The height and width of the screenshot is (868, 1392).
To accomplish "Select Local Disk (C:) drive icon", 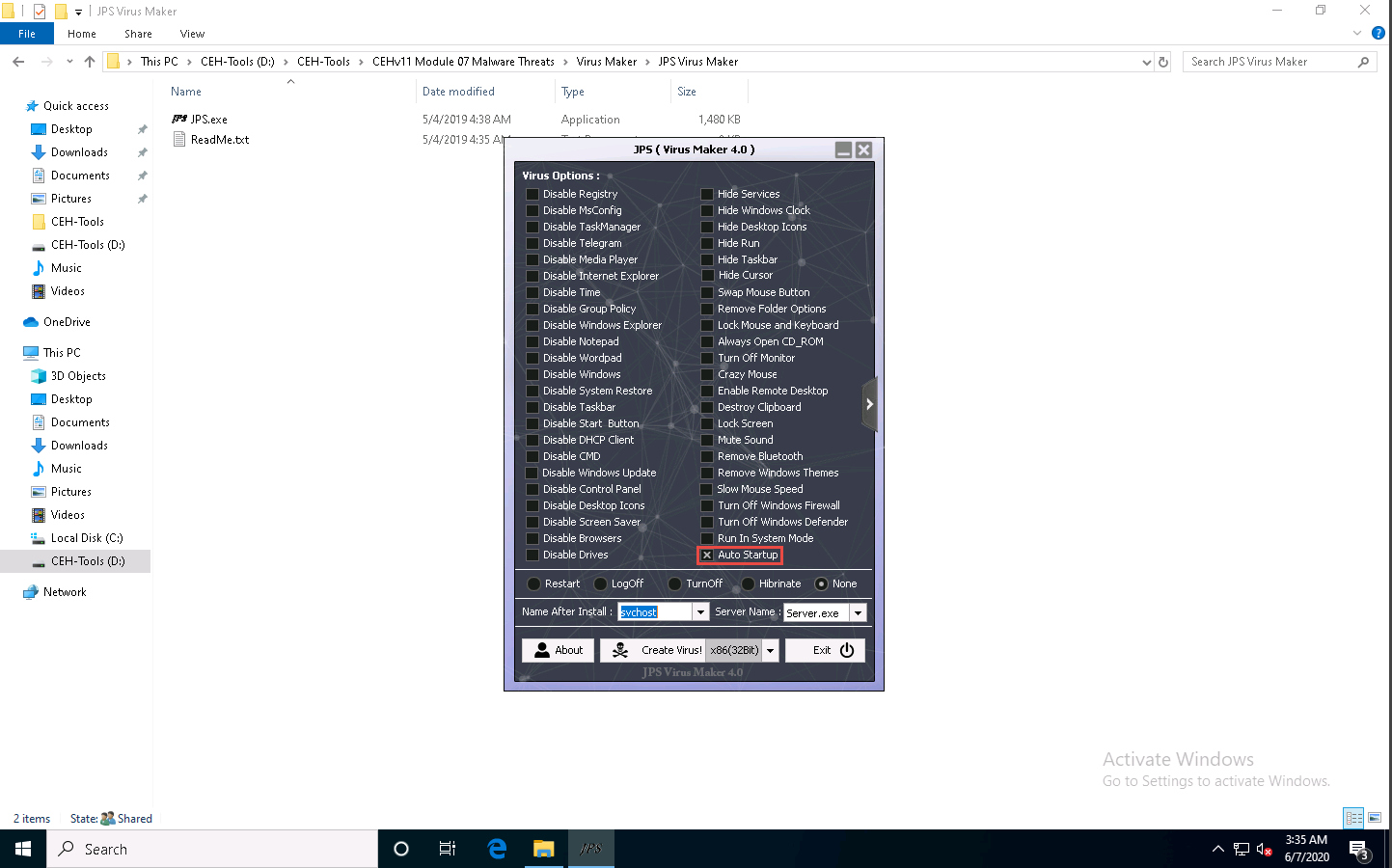I will (39, 538).
